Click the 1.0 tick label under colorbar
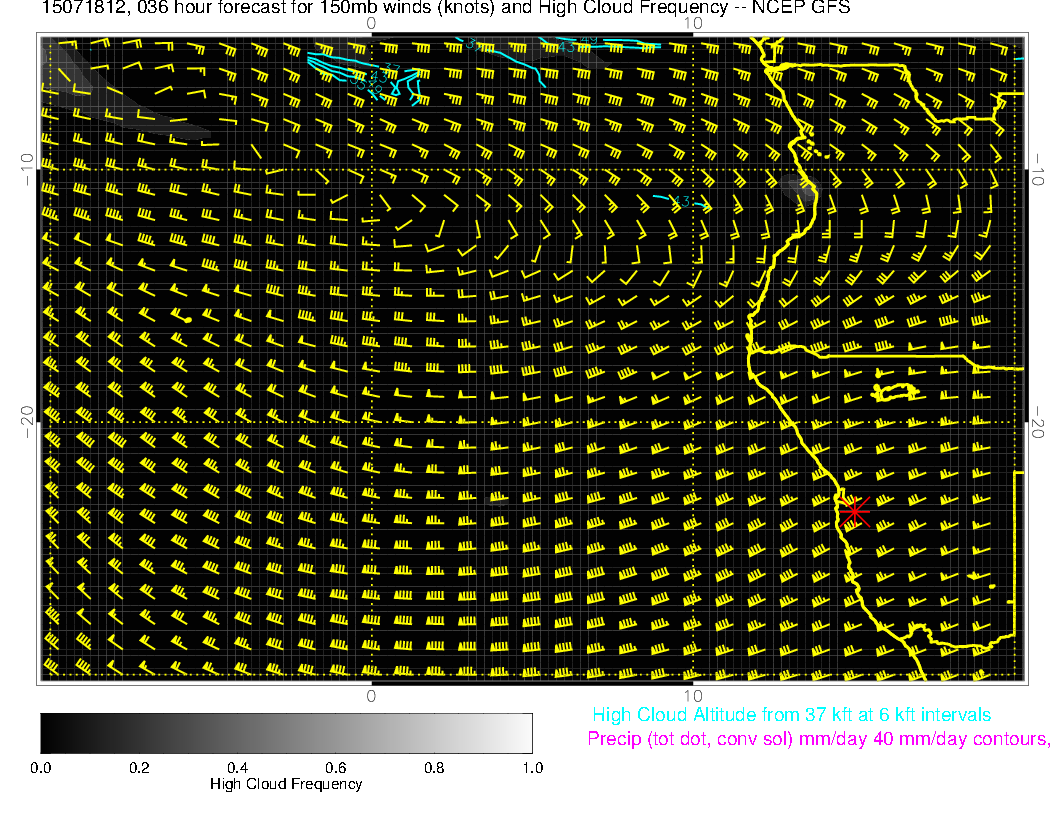This screenshot has width=1056, height=816. [533, 768]
